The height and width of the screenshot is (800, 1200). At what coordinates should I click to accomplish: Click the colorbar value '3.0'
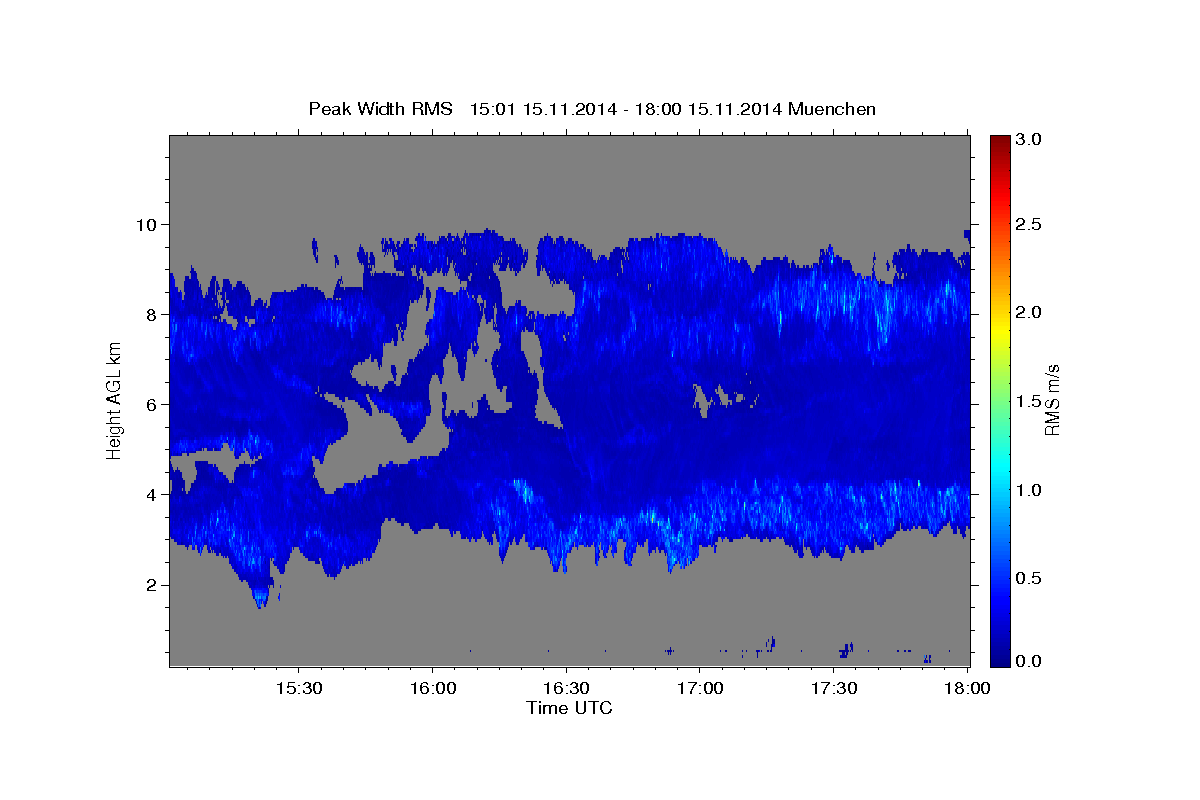click(x=1030, y=140)
